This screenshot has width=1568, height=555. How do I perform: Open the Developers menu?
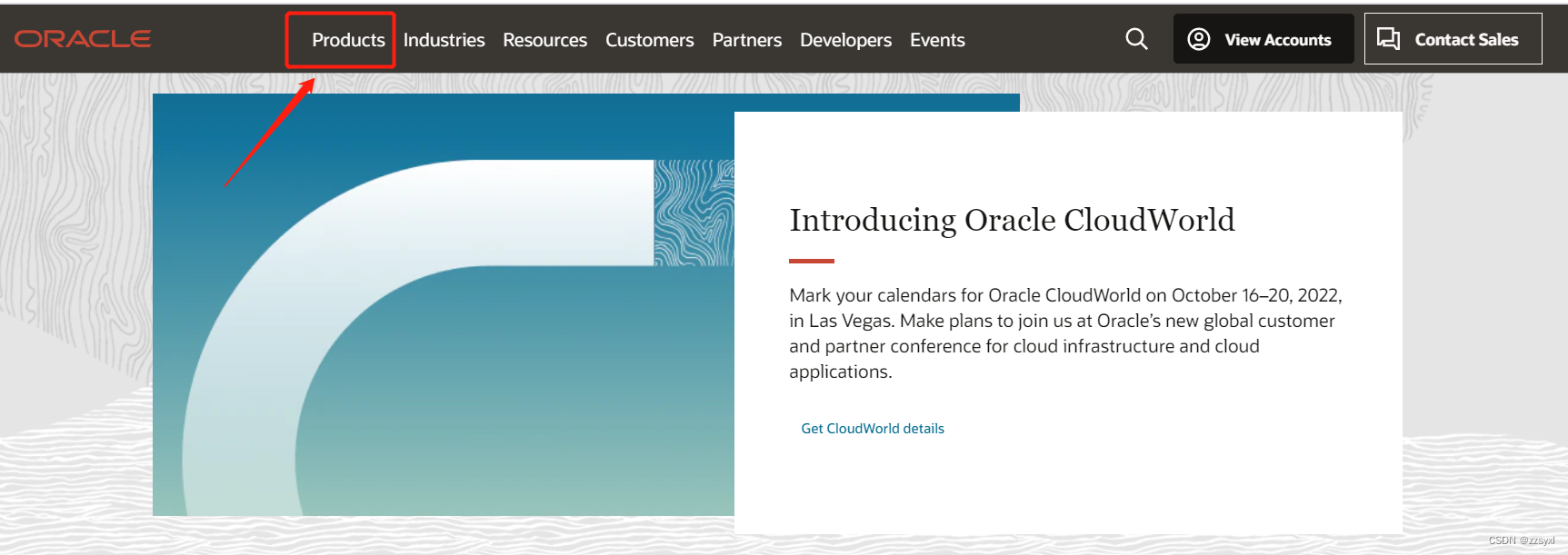click(x=845, y=40)
